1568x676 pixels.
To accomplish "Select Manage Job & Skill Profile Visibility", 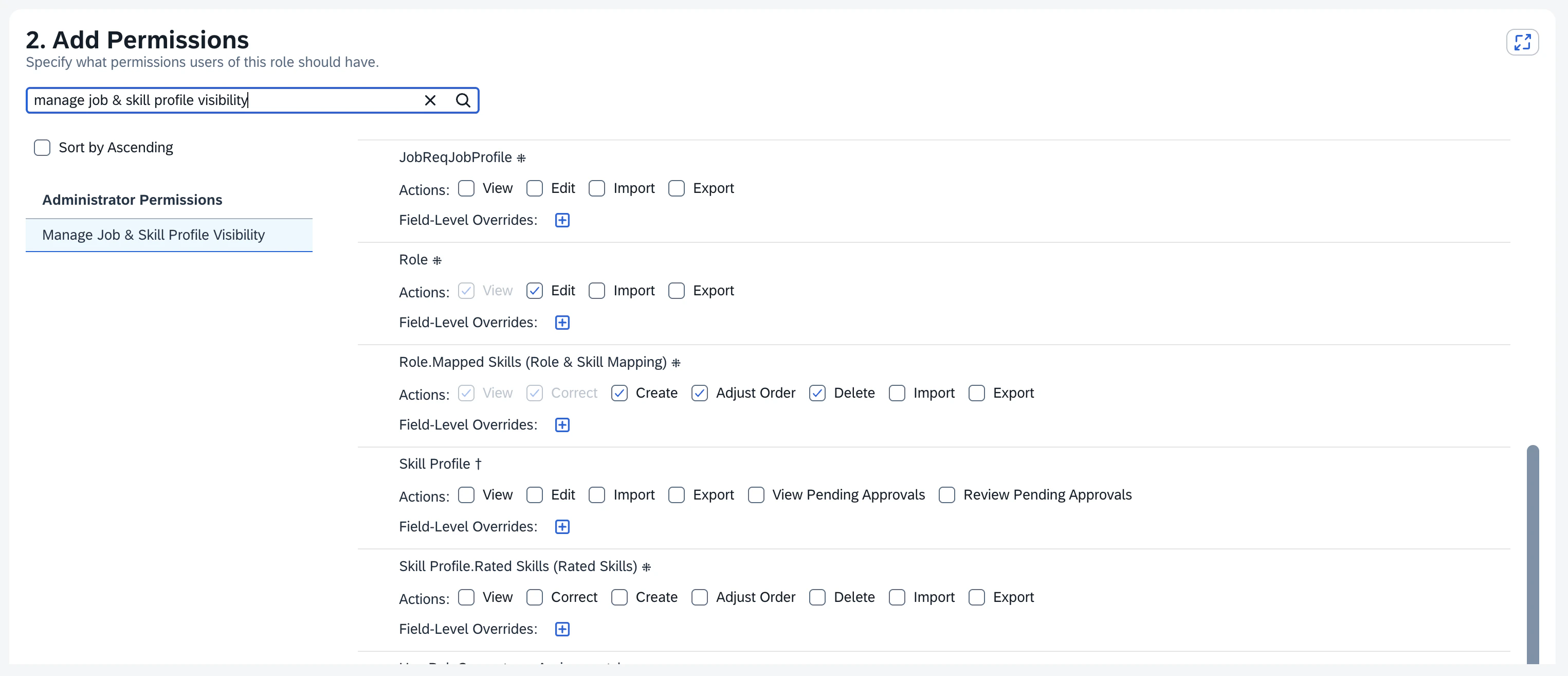I will tap(154, 235).
